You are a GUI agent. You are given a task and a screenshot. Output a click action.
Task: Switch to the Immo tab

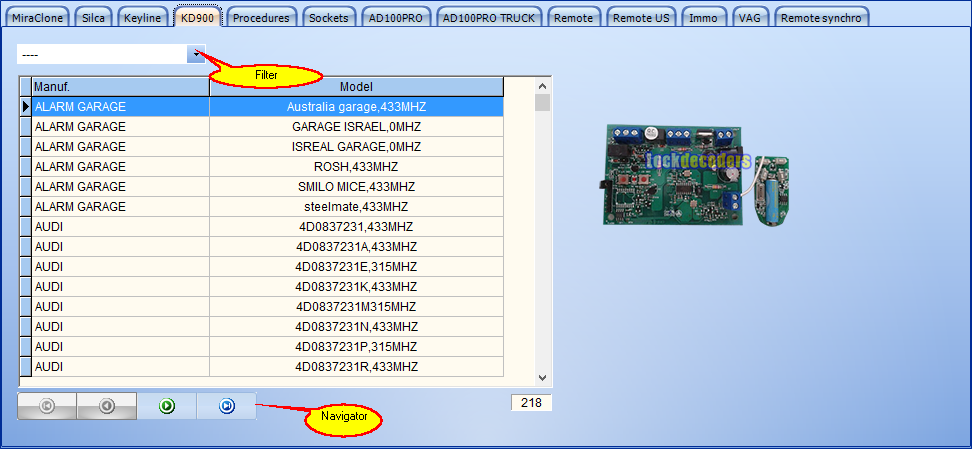704,18
